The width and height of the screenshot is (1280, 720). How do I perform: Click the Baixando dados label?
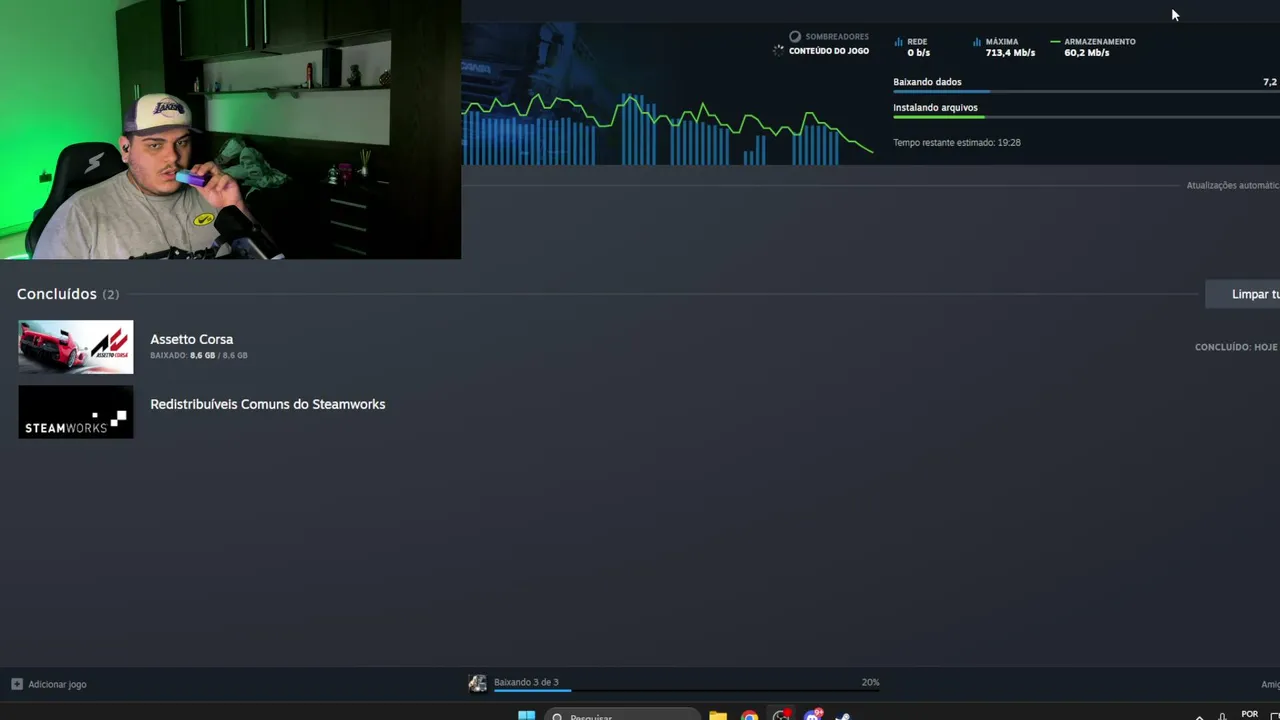tap(927, 82)
